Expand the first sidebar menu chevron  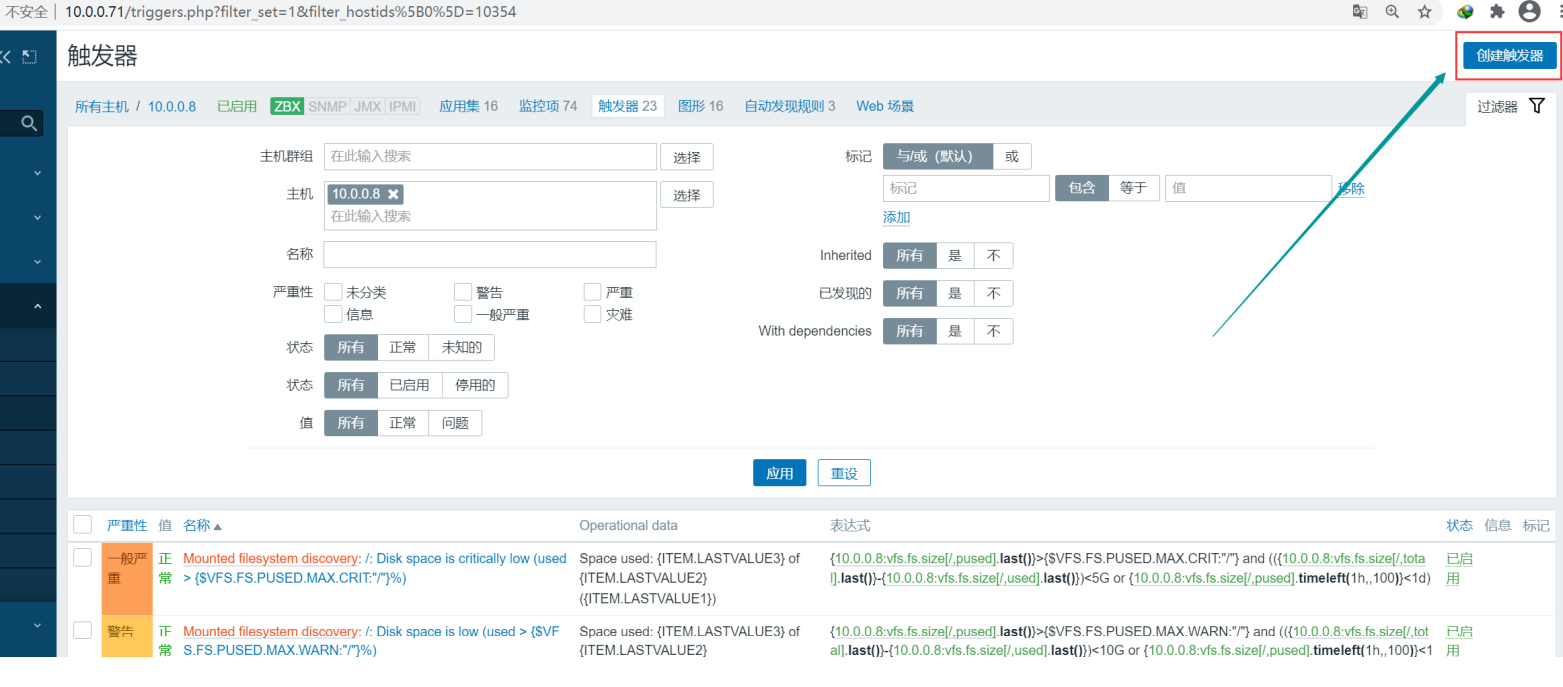pos(37,173)
